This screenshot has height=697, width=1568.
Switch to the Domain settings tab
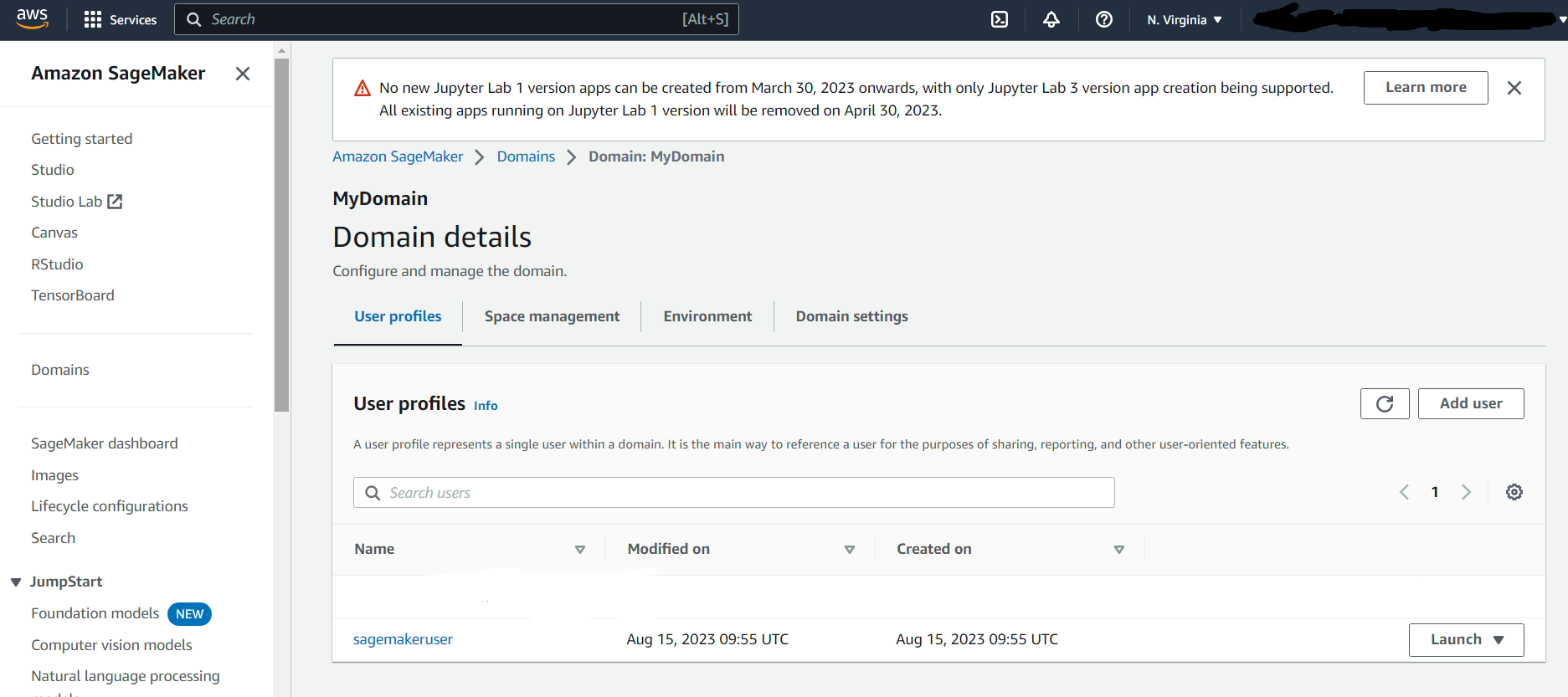(851, 316)
